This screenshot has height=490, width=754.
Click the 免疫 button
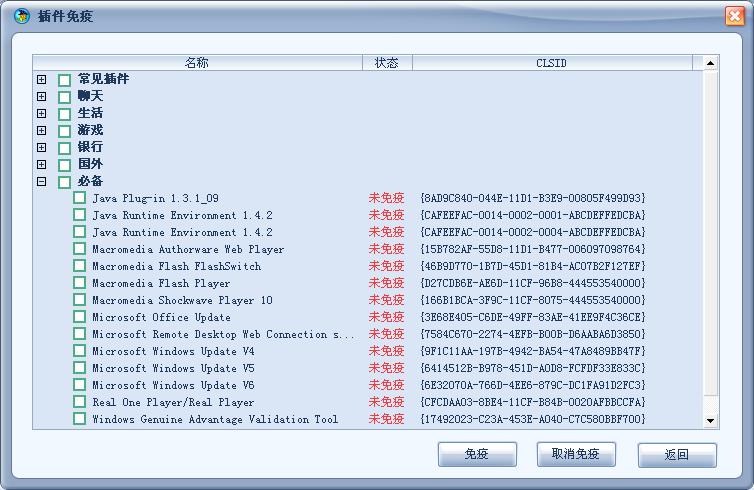[x=477, y=454]
